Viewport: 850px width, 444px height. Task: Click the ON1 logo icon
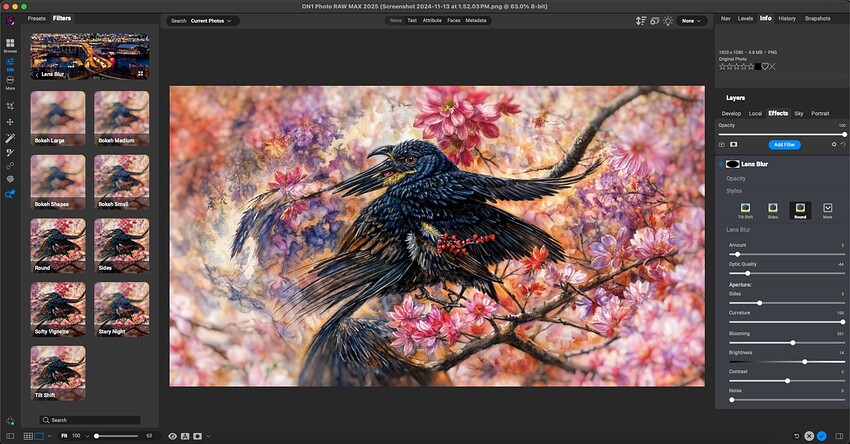tap(10, 21)
